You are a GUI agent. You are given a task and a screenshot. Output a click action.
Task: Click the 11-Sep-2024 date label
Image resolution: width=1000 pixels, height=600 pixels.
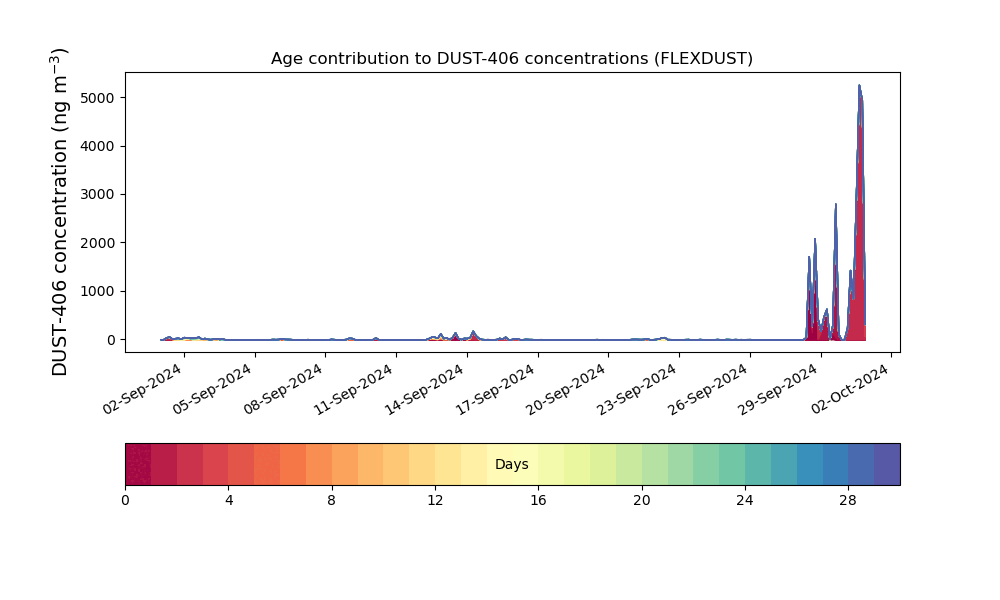point(354,390)
